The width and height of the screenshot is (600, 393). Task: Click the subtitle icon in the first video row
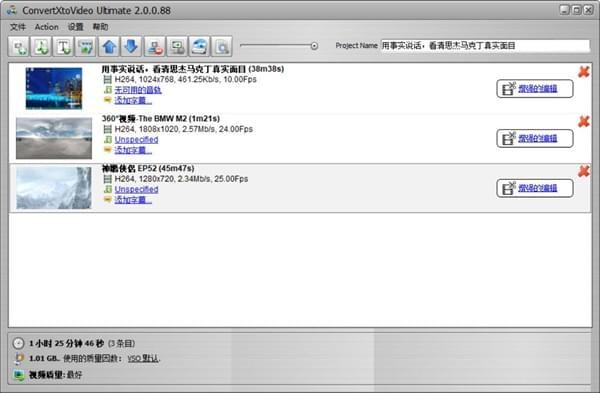pyautogui.click(x=108, y=100)
